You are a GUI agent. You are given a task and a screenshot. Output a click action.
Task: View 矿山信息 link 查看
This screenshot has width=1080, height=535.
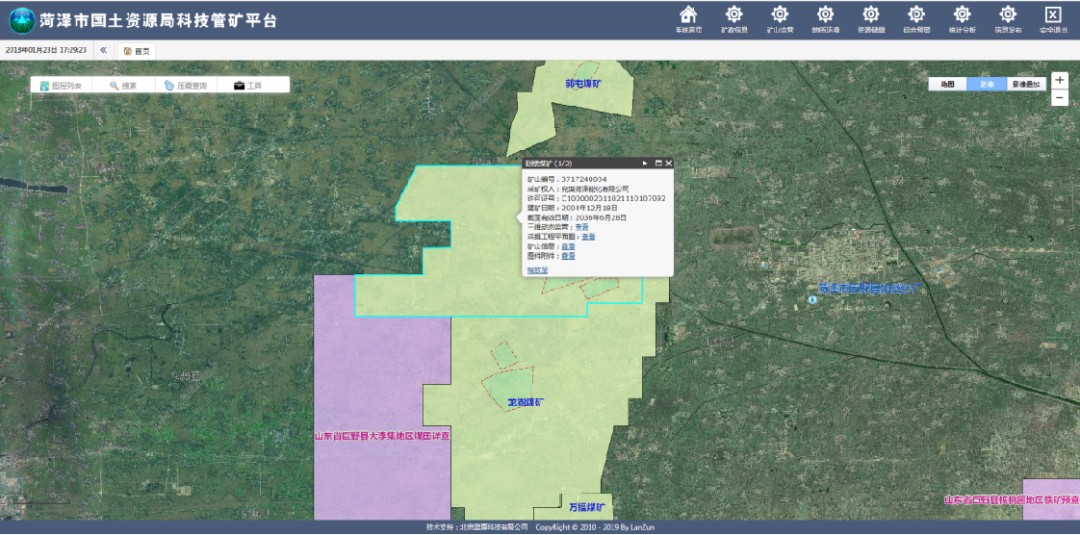tap(568, 246)
